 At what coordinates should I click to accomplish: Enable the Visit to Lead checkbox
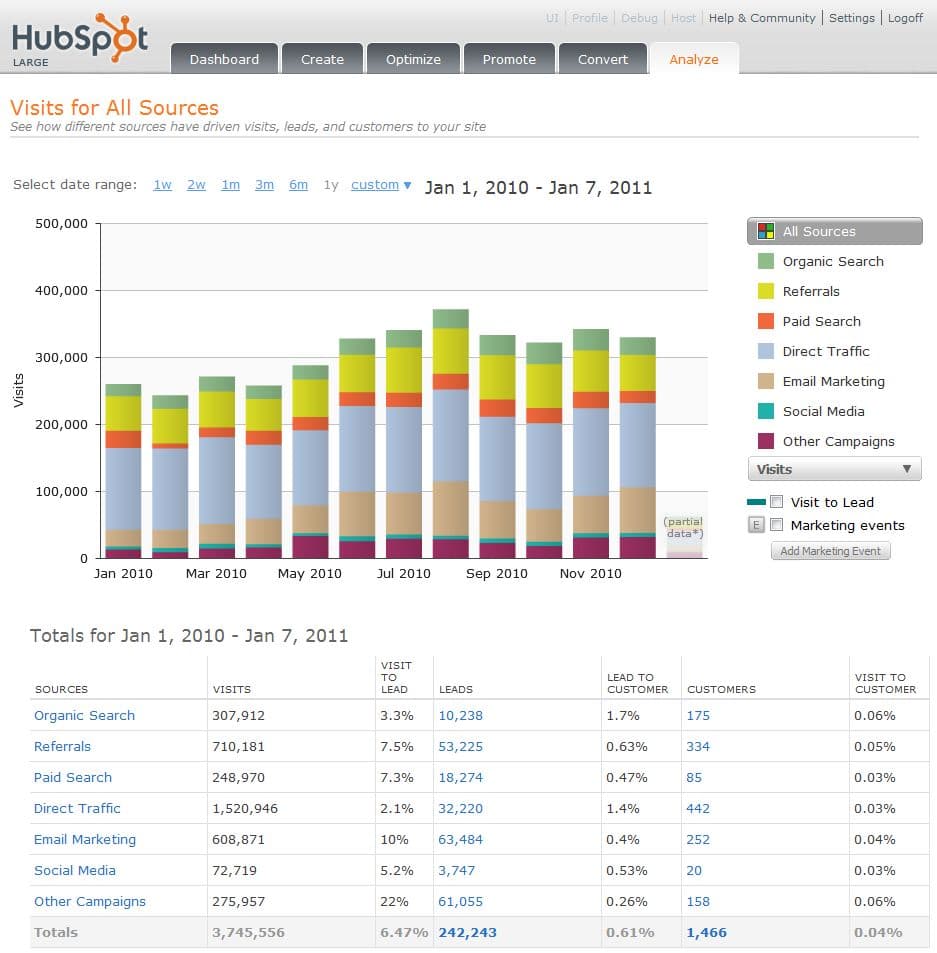coord(777,502)
